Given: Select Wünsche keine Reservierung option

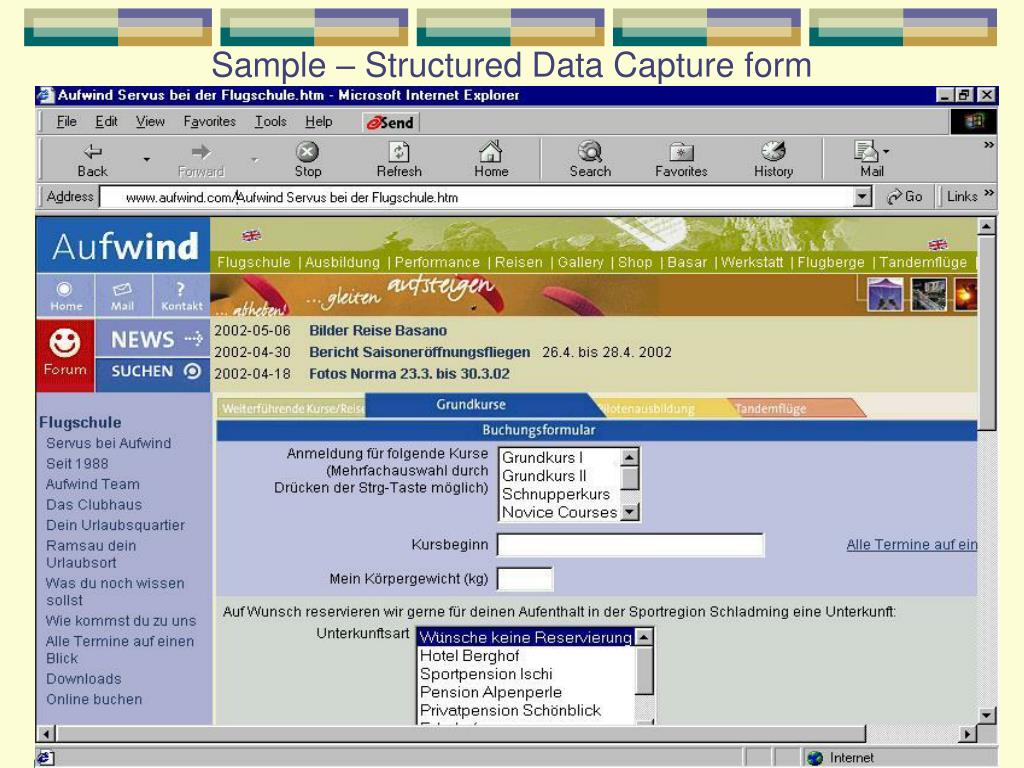Looking at the screenshot, I should point(526,637).
